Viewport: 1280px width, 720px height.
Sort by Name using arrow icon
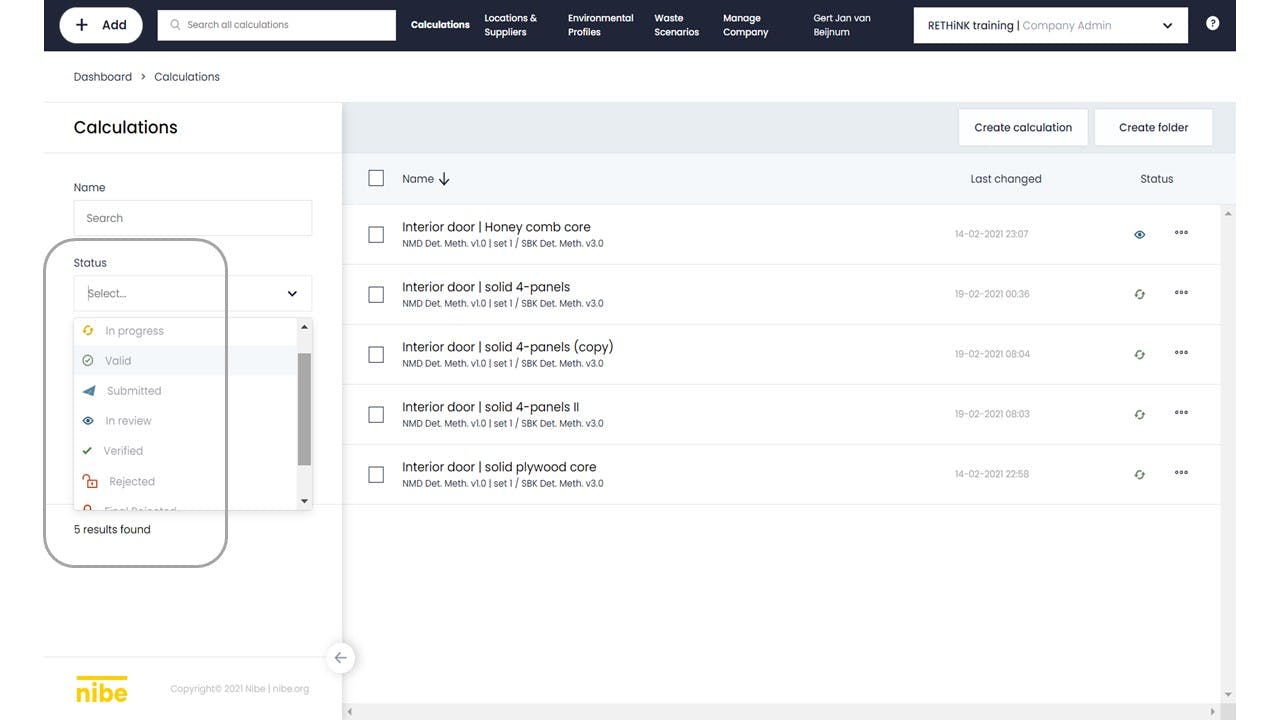click(444, 179)
